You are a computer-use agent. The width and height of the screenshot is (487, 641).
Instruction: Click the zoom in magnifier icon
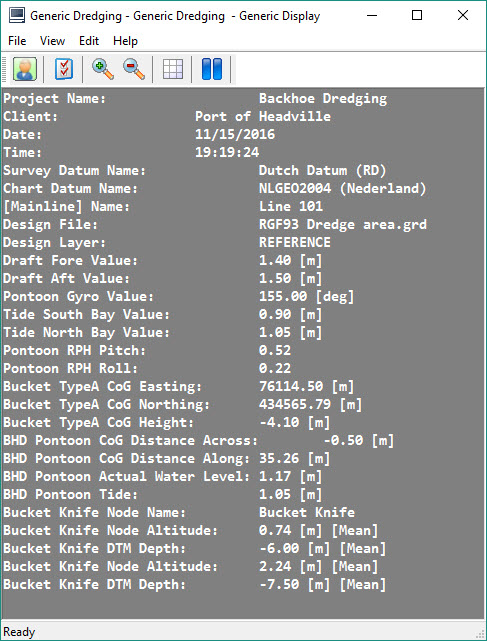tap(102, 69)
